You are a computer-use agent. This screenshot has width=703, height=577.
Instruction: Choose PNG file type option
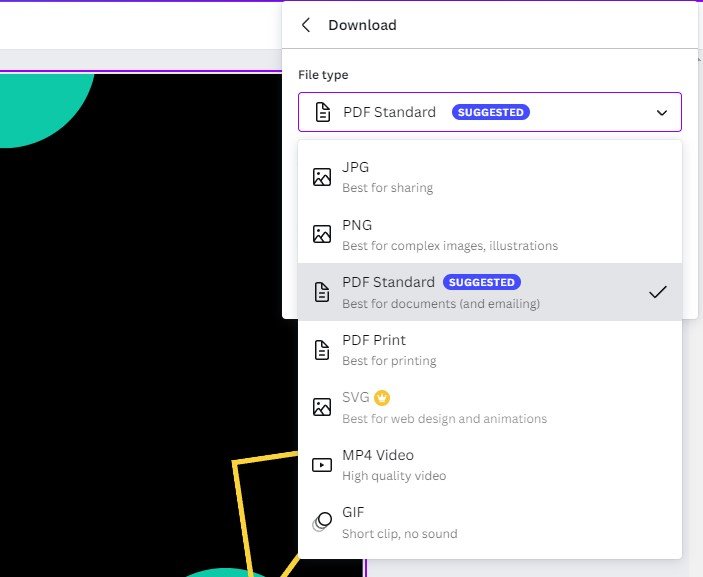pos(490,234)
